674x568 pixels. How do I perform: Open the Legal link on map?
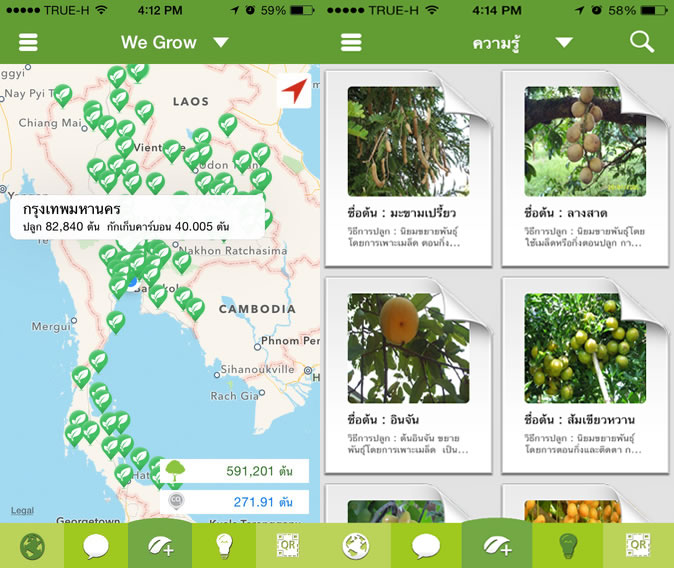pyautogui.click(x=22, y=510)
